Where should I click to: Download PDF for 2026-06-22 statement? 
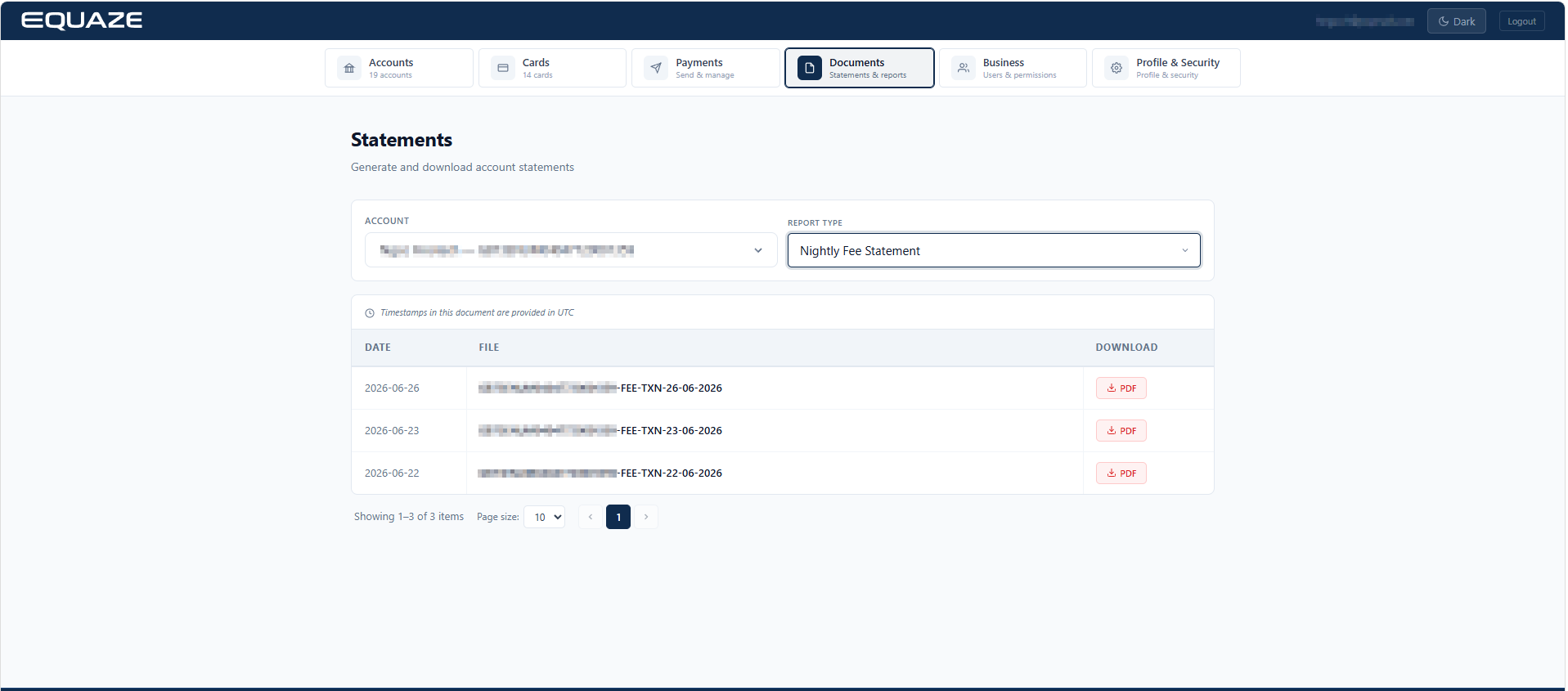tap(1121, 473)
